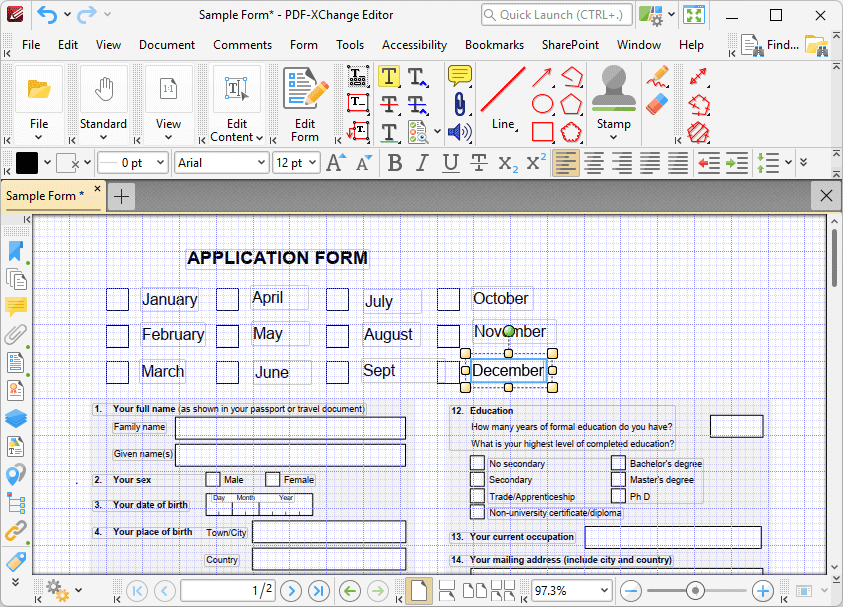
Task: Jump to the last page
Action: point(319,591)
